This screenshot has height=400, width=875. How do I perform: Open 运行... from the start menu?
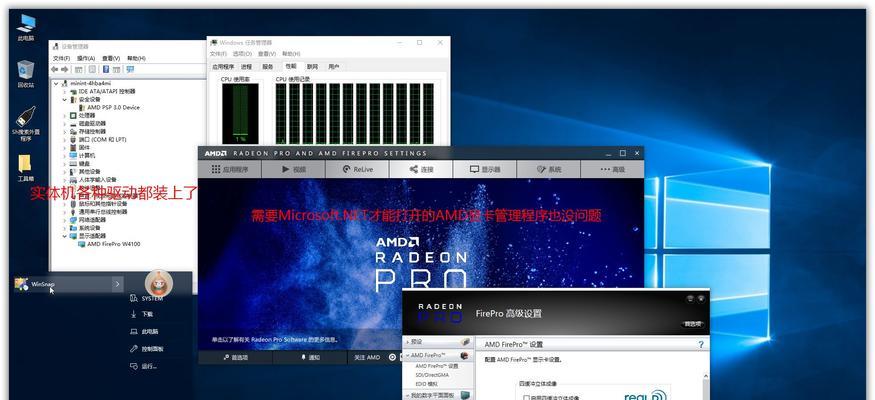point(143,367)
